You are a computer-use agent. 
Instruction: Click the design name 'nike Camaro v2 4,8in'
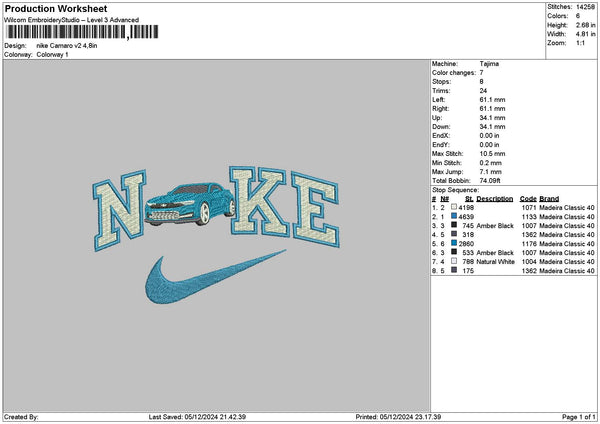click(67, 46)
